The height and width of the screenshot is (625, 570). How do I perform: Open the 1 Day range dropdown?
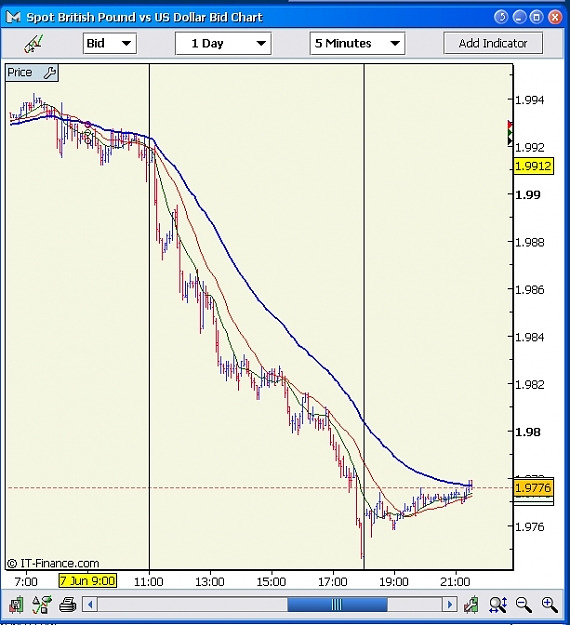tap(223, 43)
